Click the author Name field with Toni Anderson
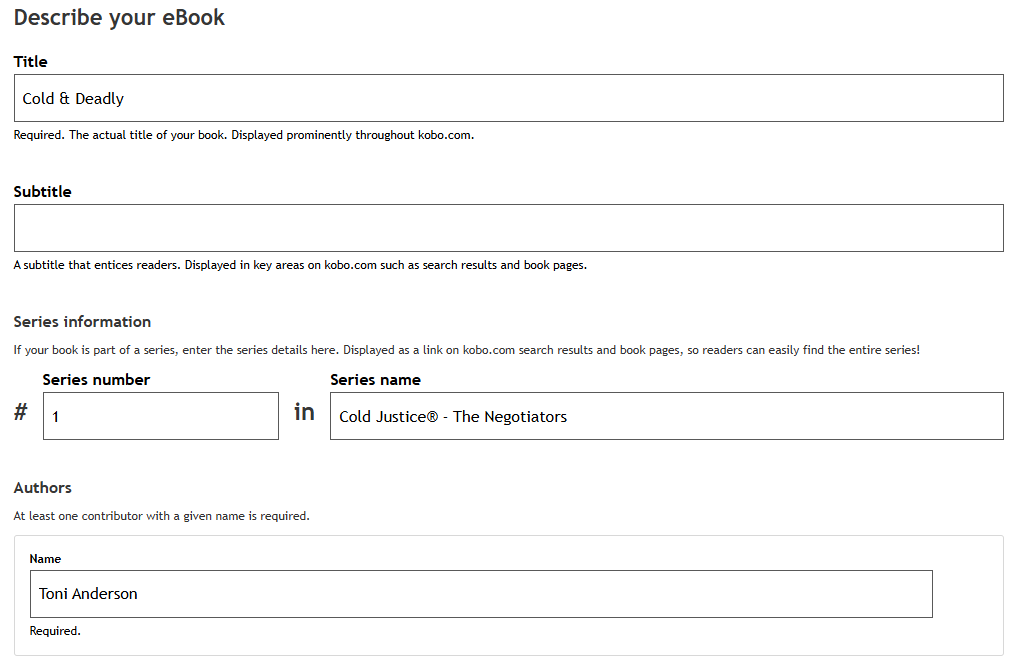Screen dimensions: 1032x671 pyautogui.click(x=480, y=594)
